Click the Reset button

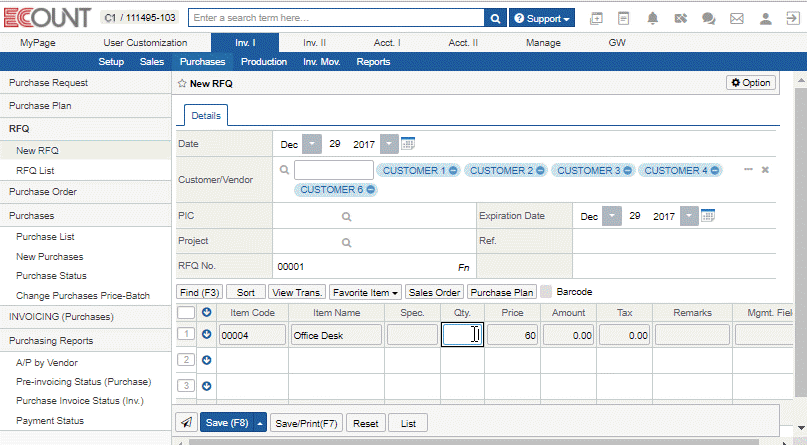pyautogui.click(x=365, y=423)
